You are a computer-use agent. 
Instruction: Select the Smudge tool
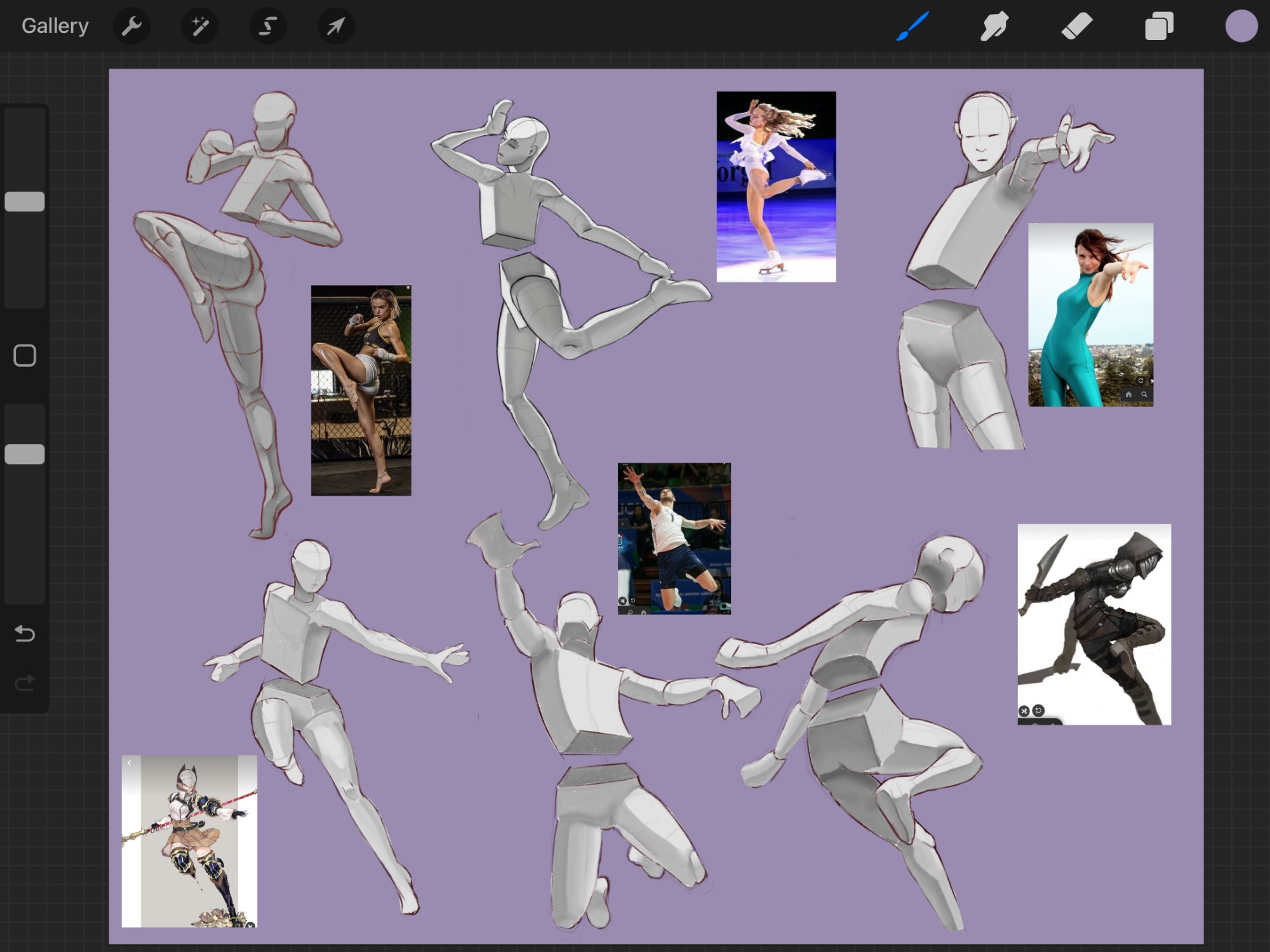(x=994, y=26)
